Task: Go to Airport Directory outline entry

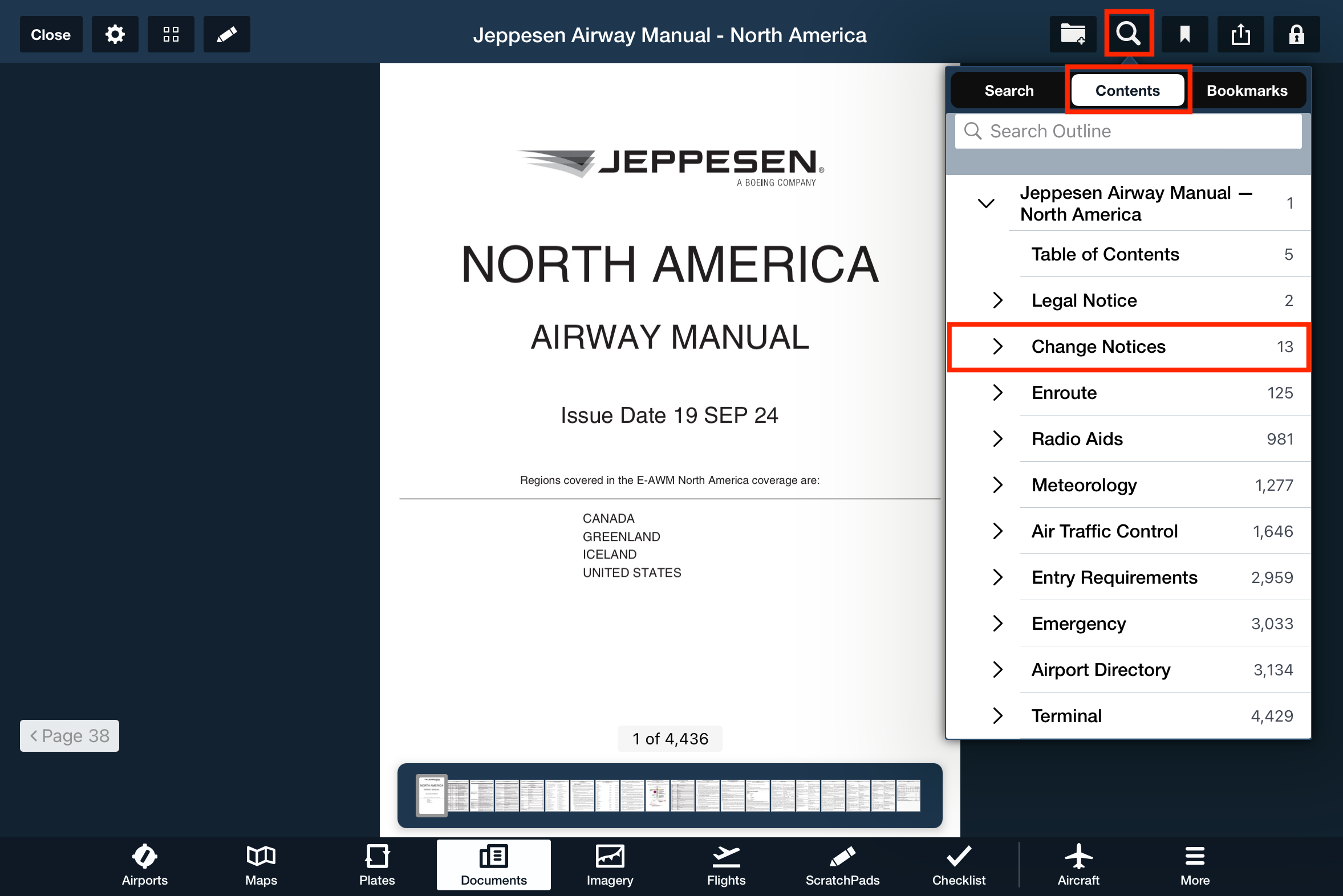Action: click(x=1128, y=670)
